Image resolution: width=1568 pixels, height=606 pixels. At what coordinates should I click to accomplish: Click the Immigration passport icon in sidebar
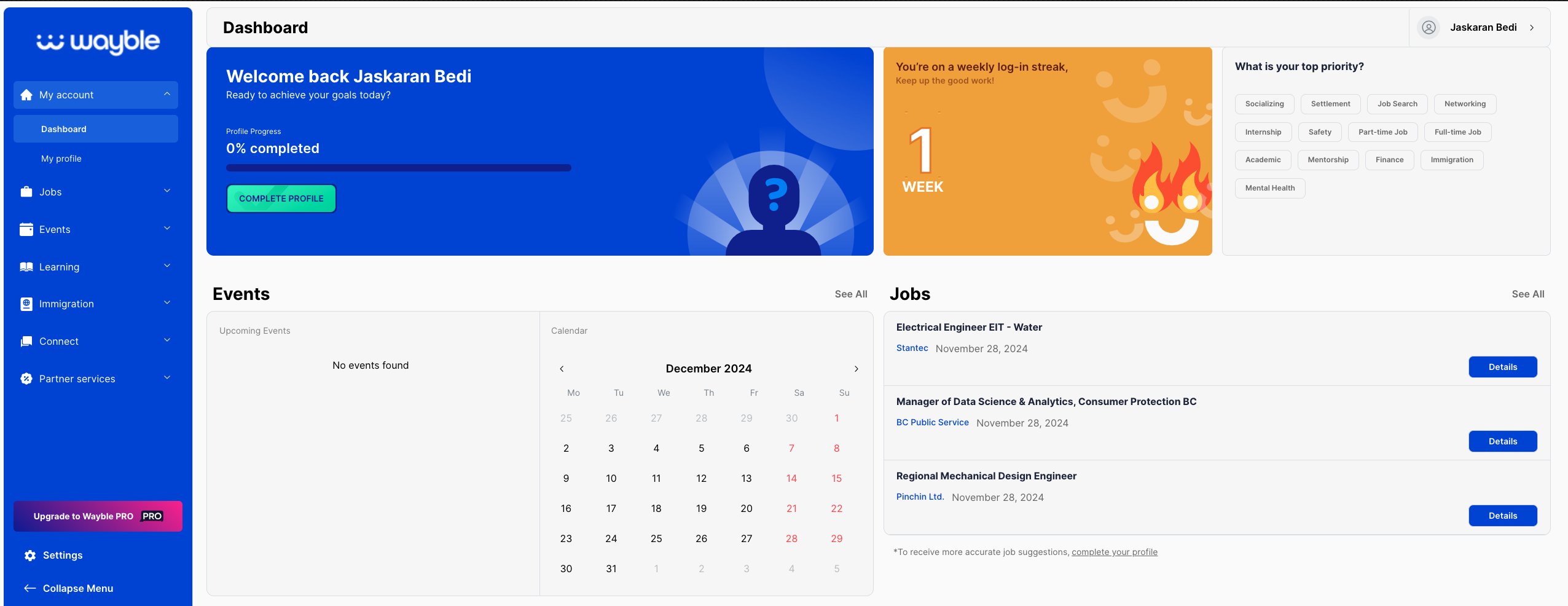26,304
